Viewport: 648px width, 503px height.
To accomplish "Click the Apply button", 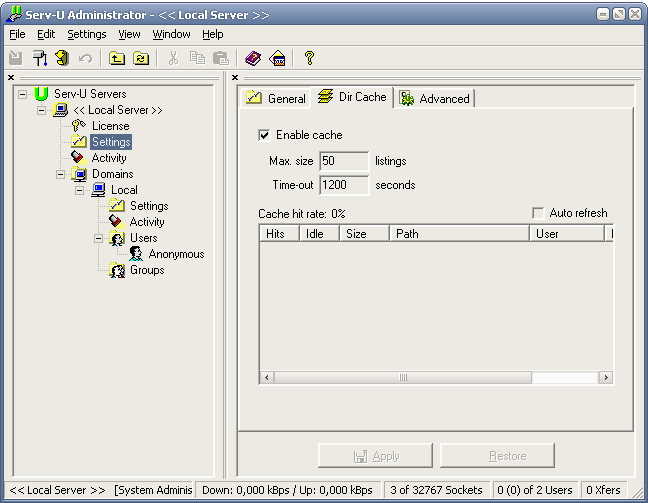I will [375, 456].
